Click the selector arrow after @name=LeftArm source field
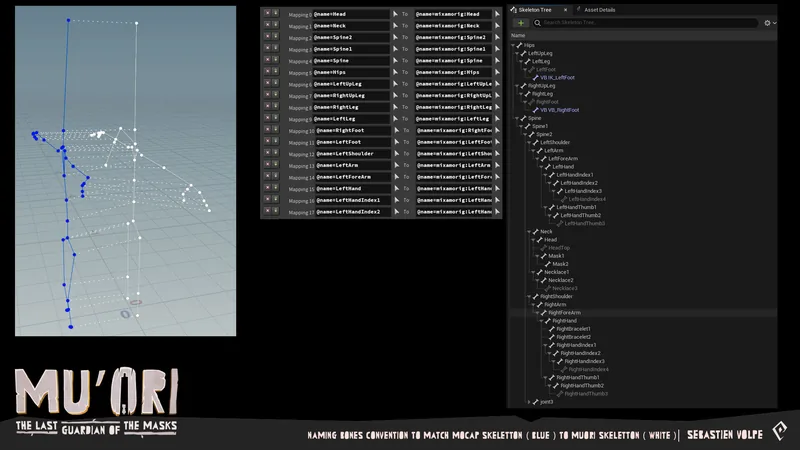This screenshot has height=450, width=800. tap(395, 165)
